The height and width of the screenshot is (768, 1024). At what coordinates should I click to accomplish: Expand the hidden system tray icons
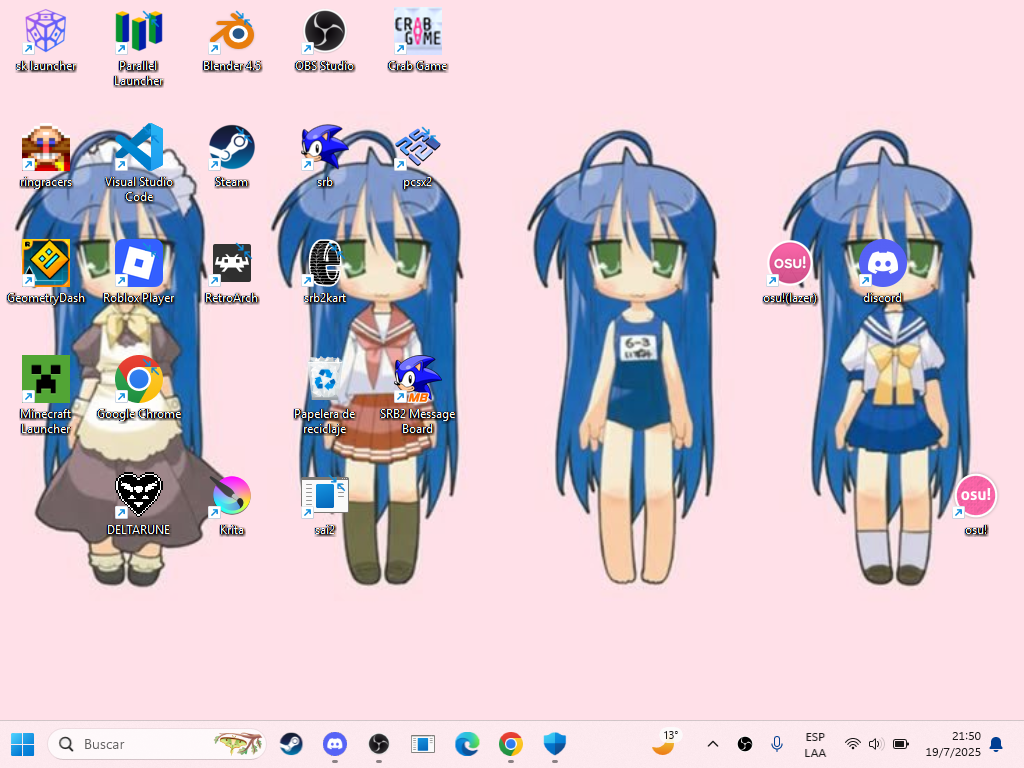[x=713, y=744]
